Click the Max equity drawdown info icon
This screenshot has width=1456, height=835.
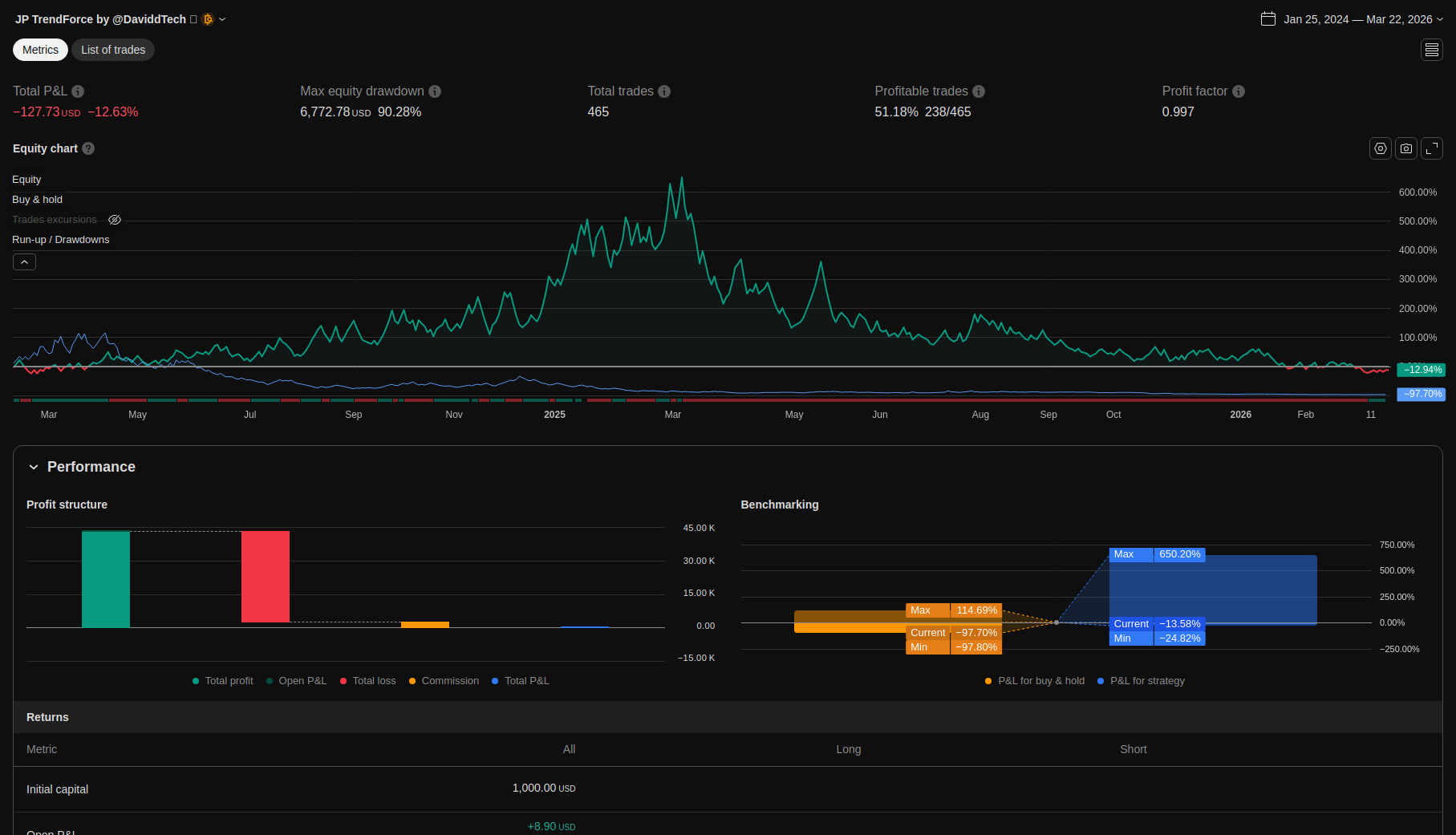click(435, 91)
